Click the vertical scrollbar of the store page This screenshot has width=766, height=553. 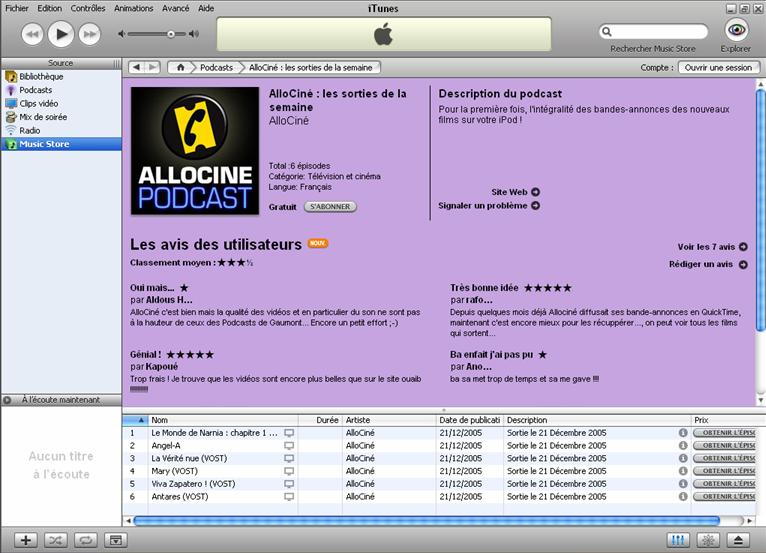pos(761,210)
